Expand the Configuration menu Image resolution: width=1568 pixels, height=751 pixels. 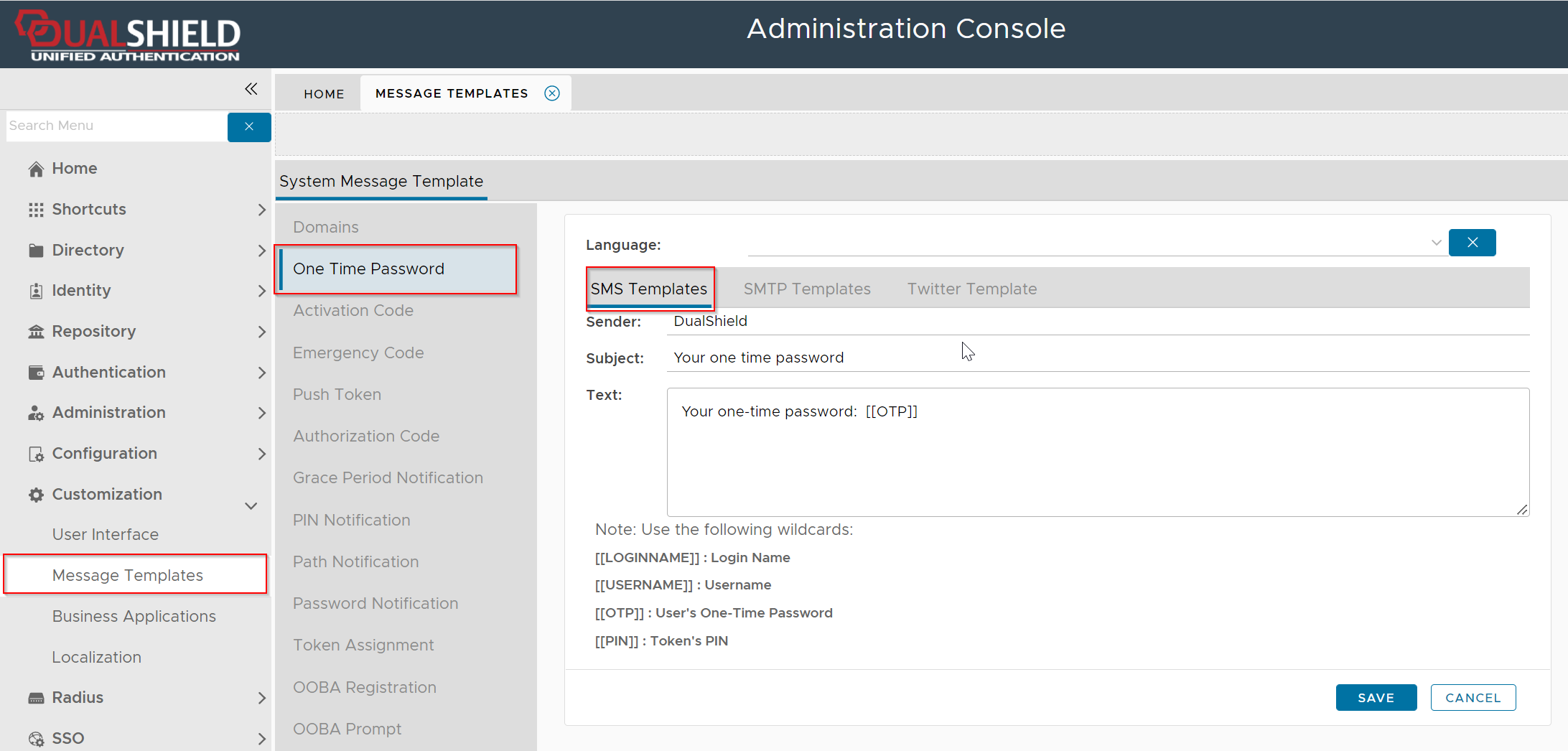tap(261, 454)
